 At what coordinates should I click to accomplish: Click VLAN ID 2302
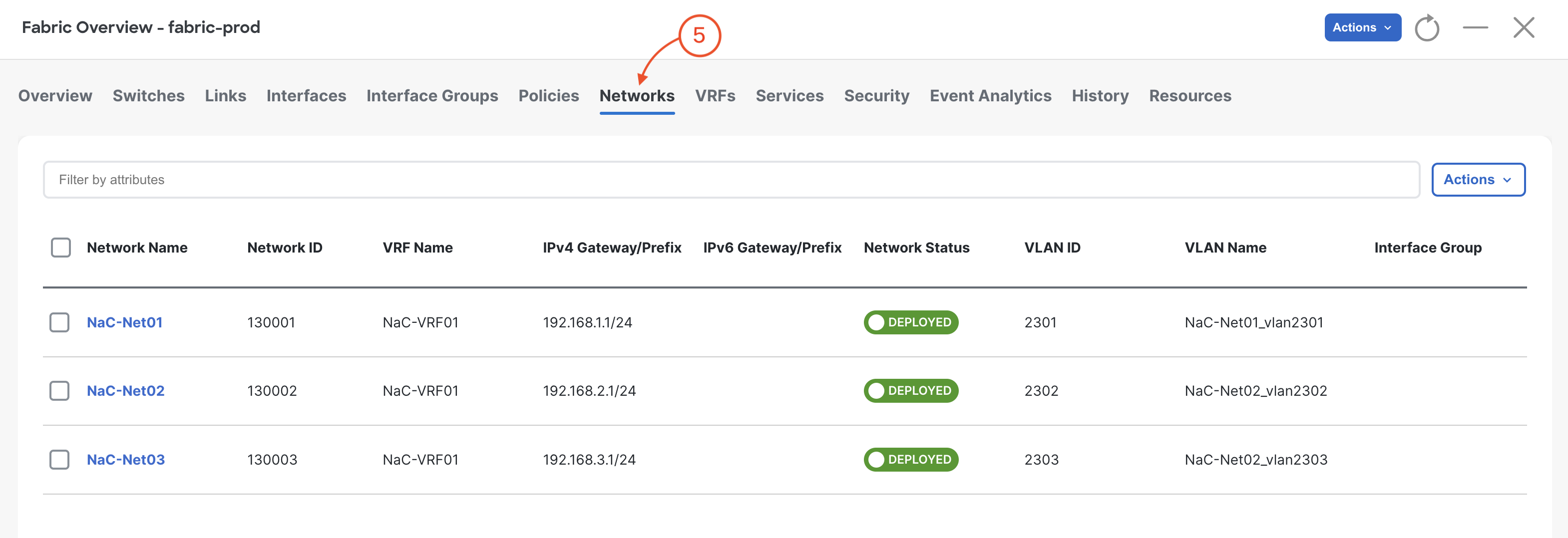click(1042, 391)
